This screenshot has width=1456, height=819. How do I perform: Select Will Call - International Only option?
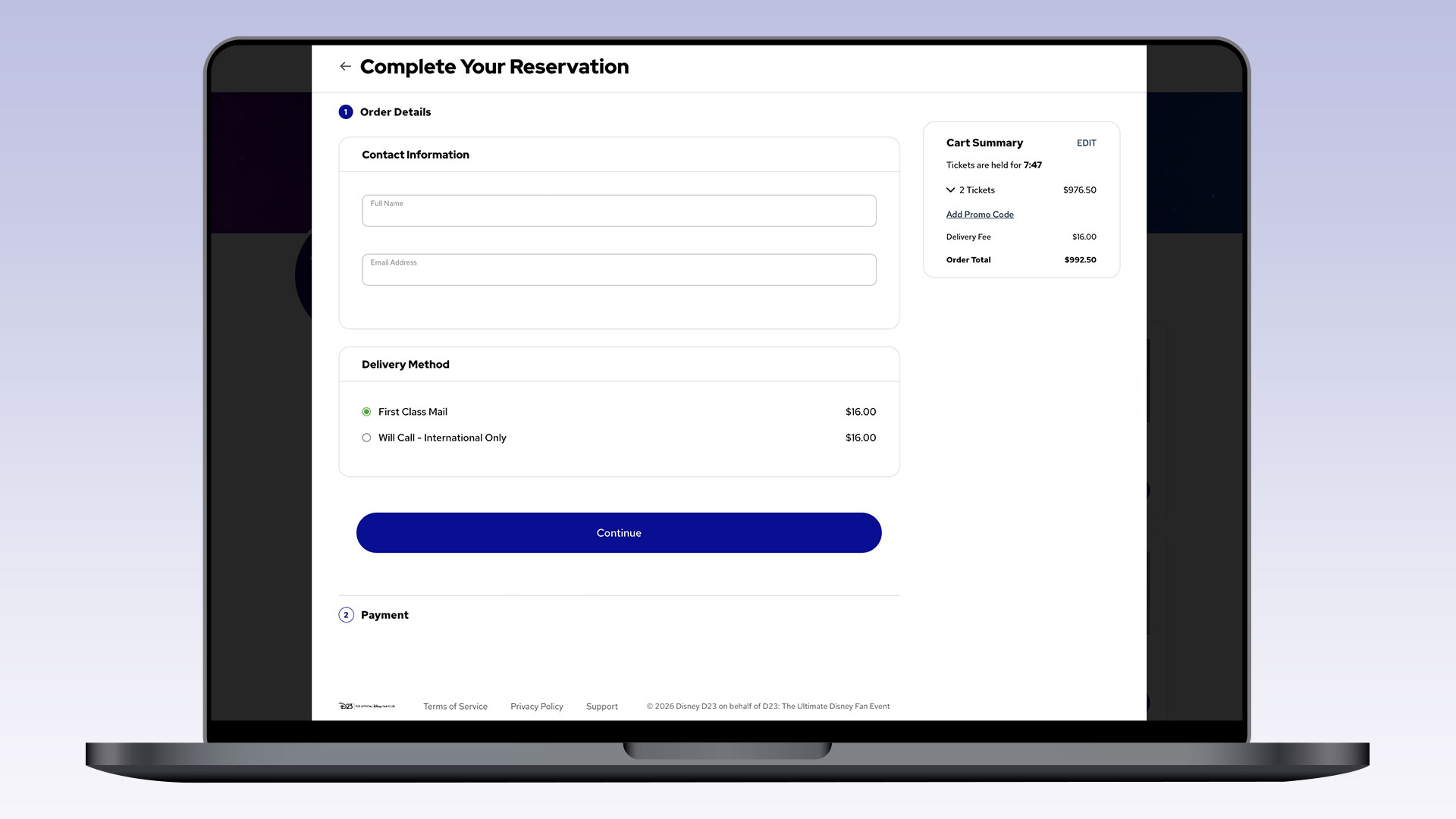(x=366, y=438)
